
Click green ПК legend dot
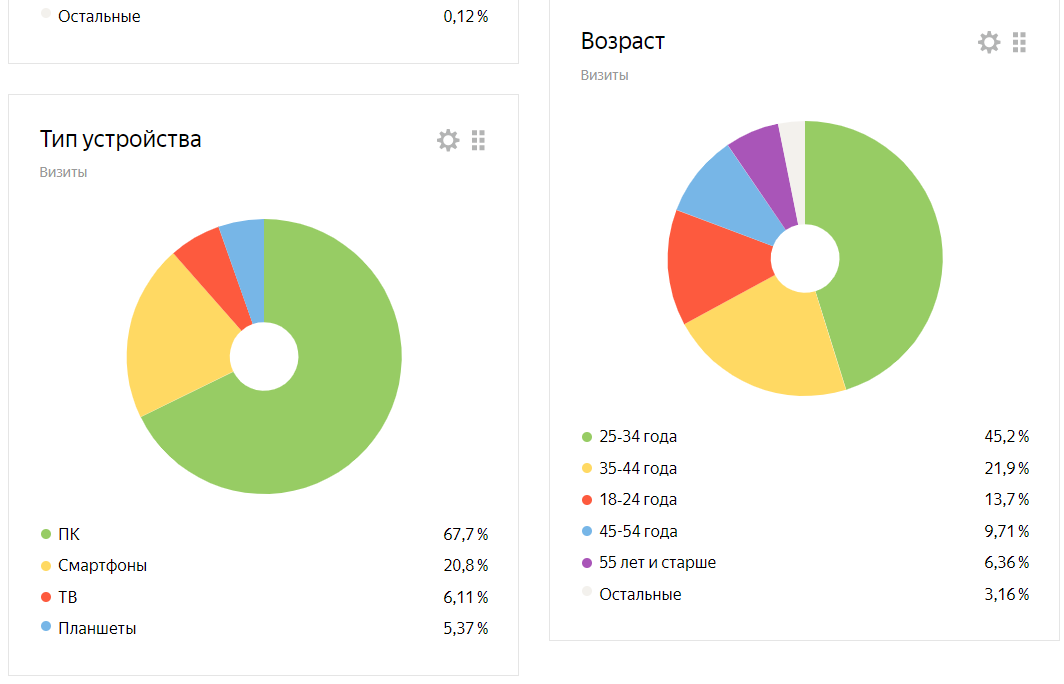point(46,534)
